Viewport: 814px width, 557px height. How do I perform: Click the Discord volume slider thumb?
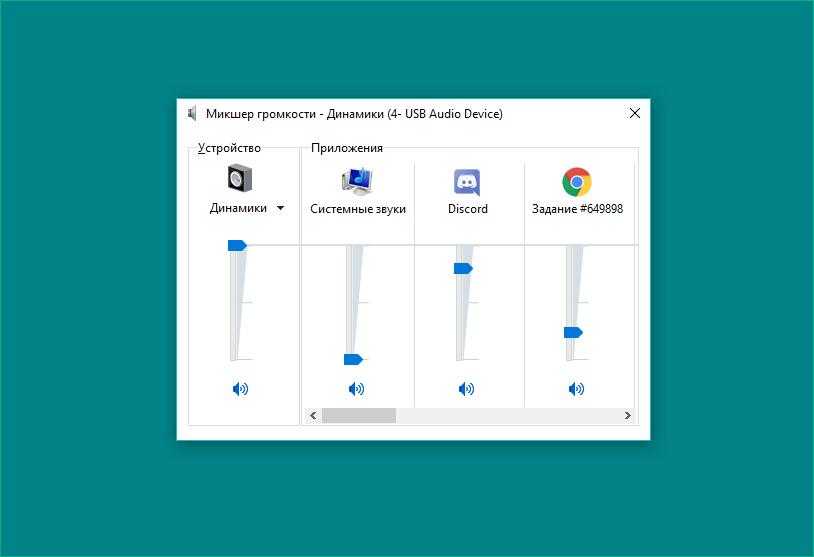click(463, 268)
